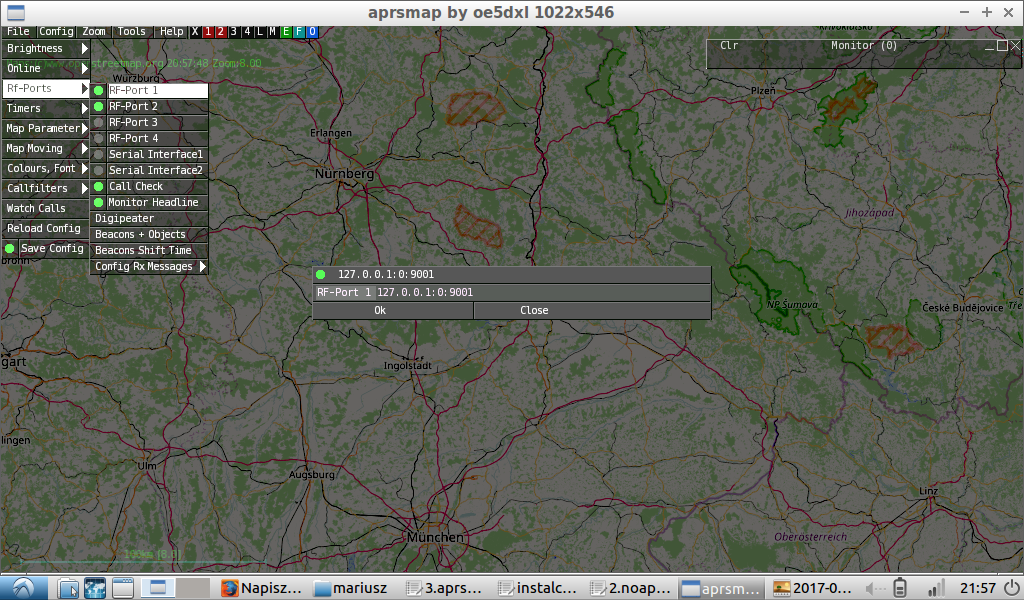
Task: Expand the Map Parameter submenu
Action: pyautogui.click(x=46, y=129)
